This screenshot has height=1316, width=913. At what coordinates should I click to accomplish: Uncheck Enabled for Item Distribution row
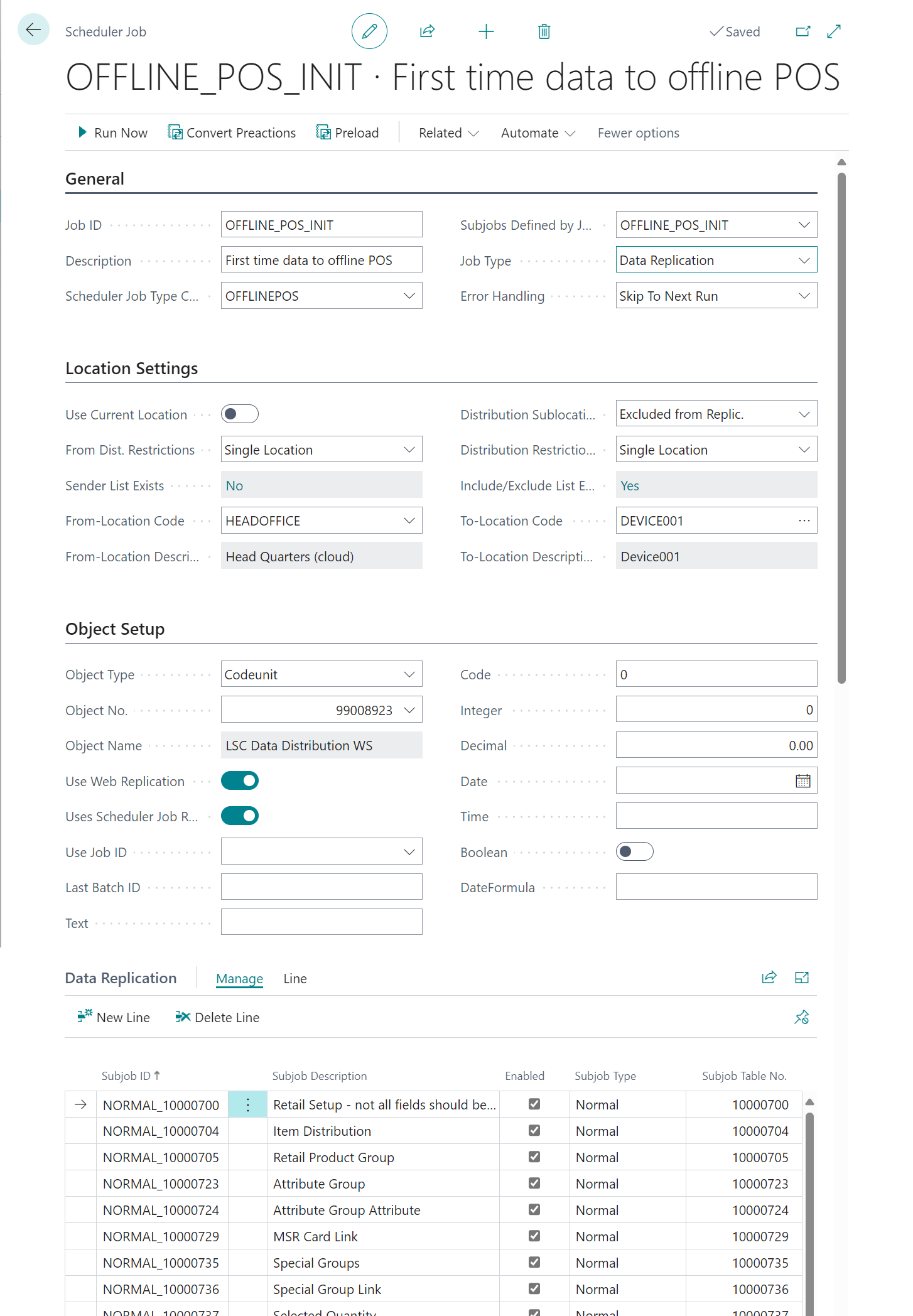[x=534, y=1131]
